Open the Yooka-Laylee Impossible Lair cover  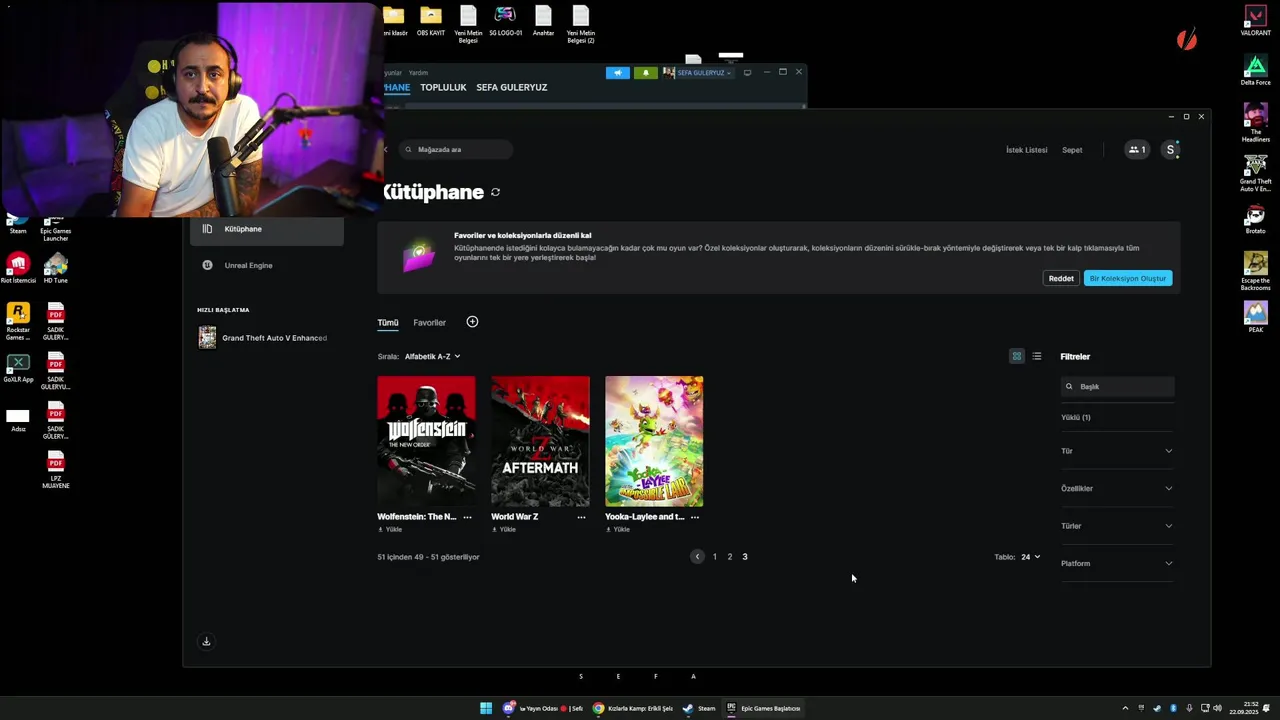pyautogui.click(x=654, y=441)
